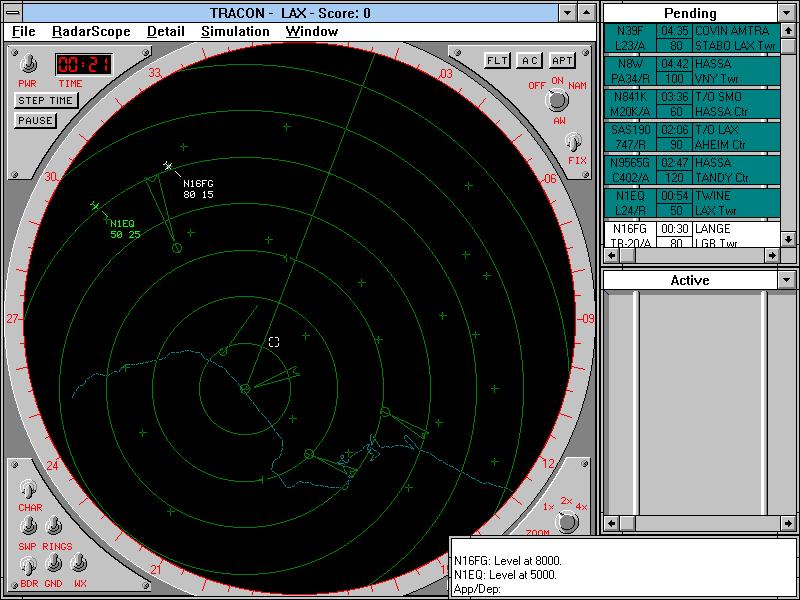Click 'LANGE' fix text in N16FG strip
The image size is (800, 600).
tap(713, 229)
